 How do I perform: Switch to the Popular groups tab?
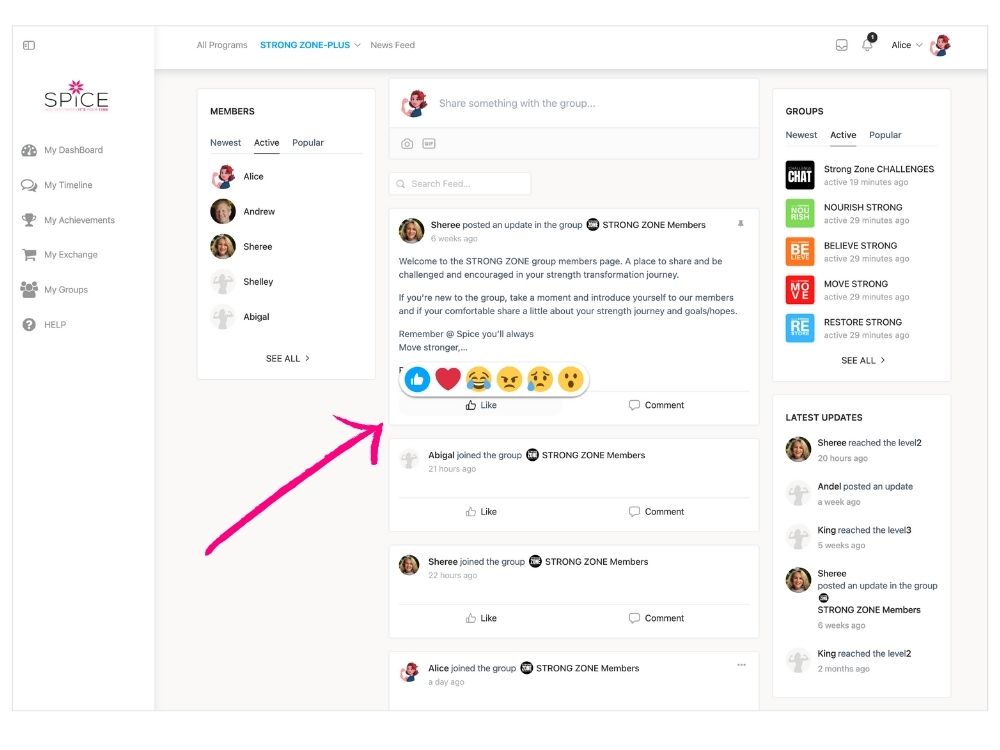click(885, 135)
